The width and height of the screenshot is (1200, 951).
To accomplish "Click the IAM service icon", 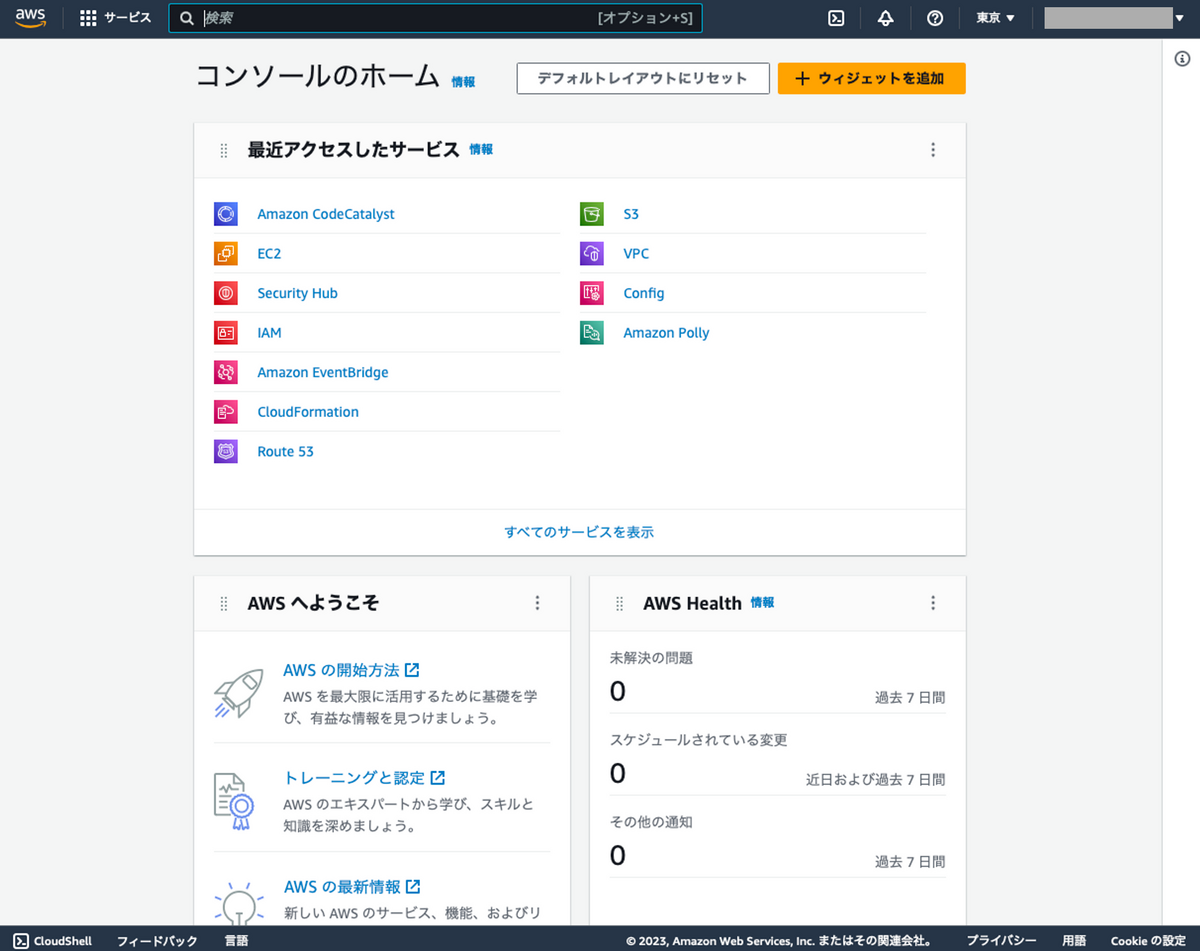I will [226, 333].
